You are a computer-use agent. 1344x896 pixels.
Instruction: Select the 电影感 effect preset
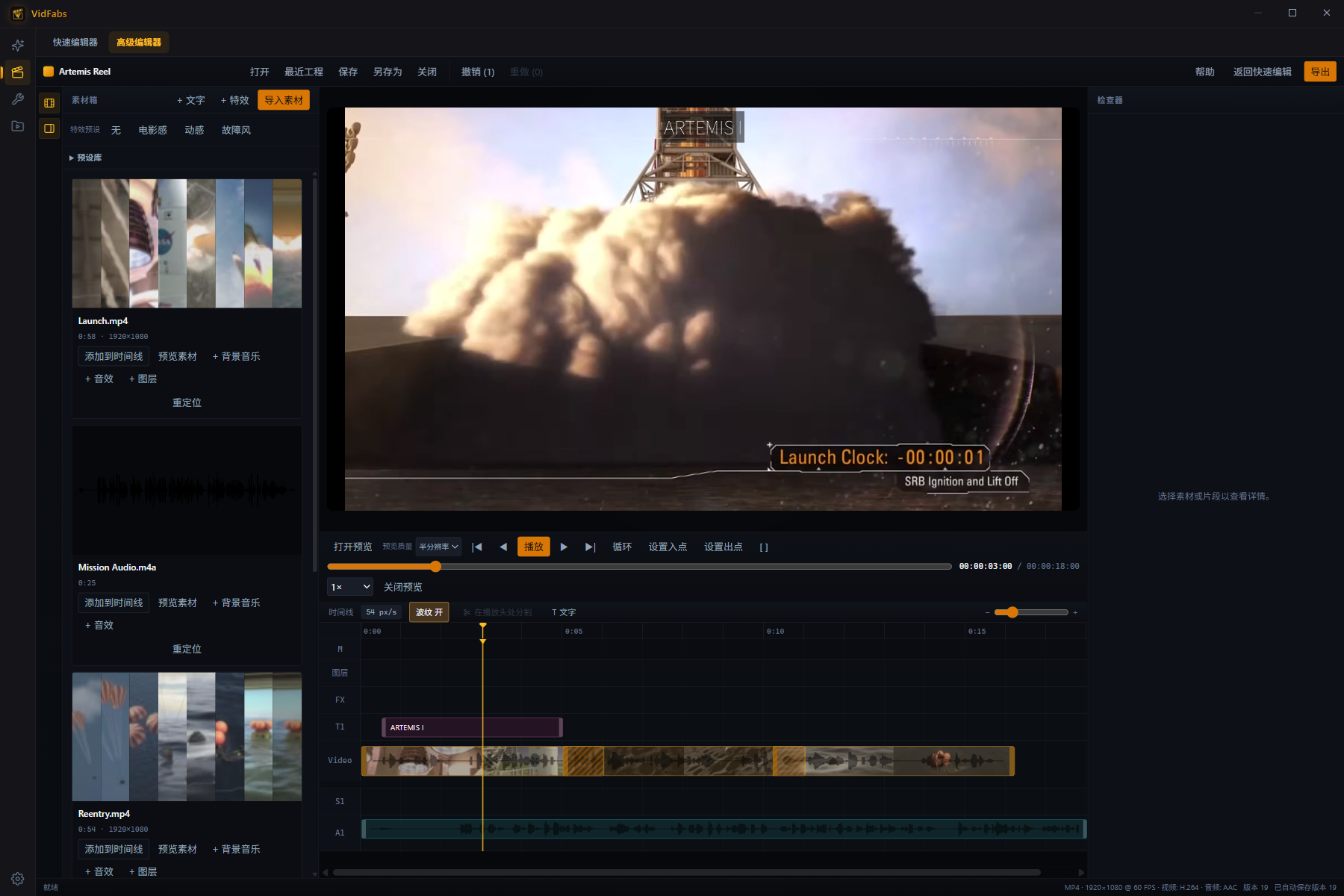pos(153,130)
